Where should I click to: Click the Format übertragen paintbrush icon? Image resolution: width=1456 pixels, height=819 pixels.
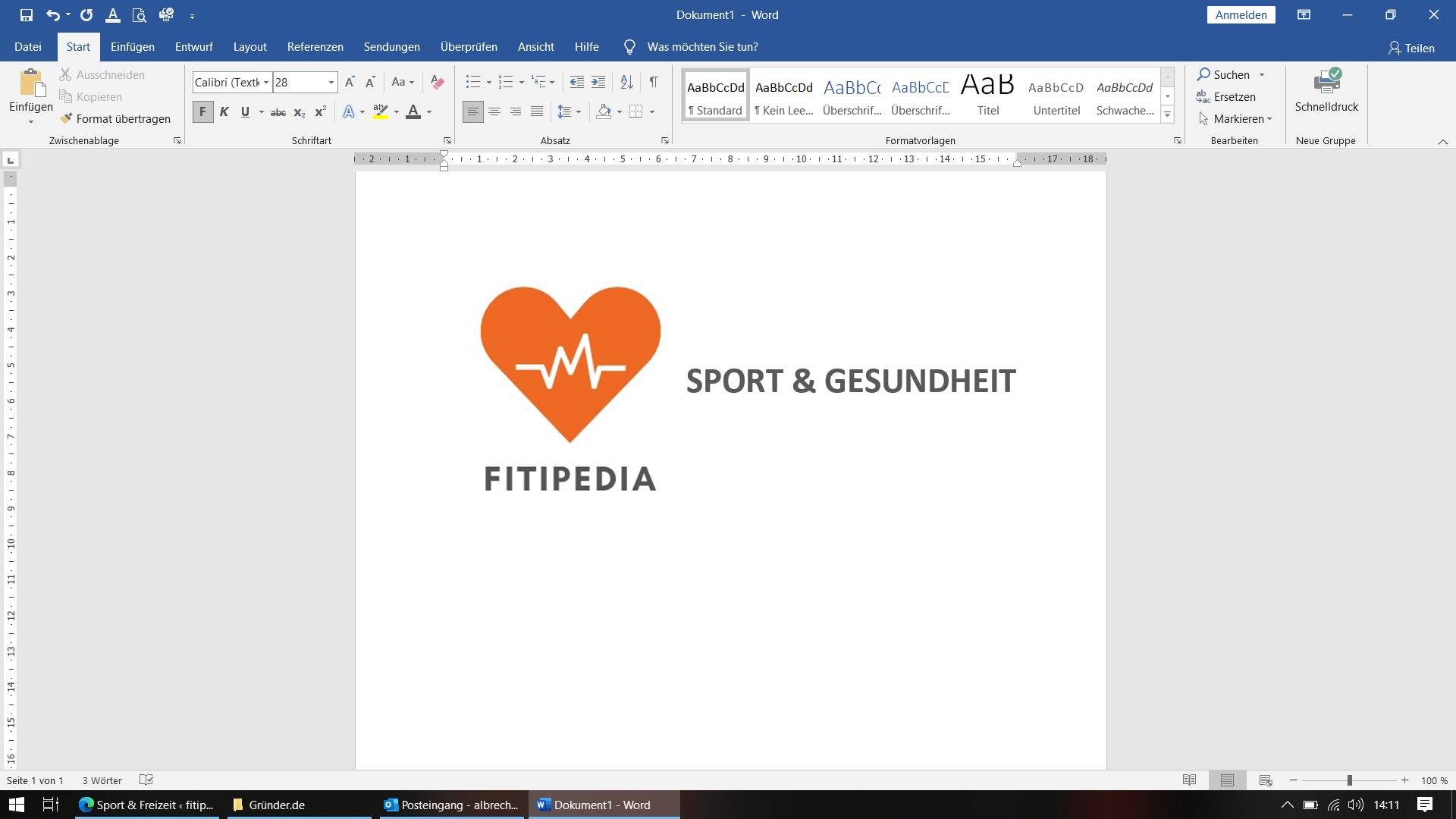click(x=67, y=118)
